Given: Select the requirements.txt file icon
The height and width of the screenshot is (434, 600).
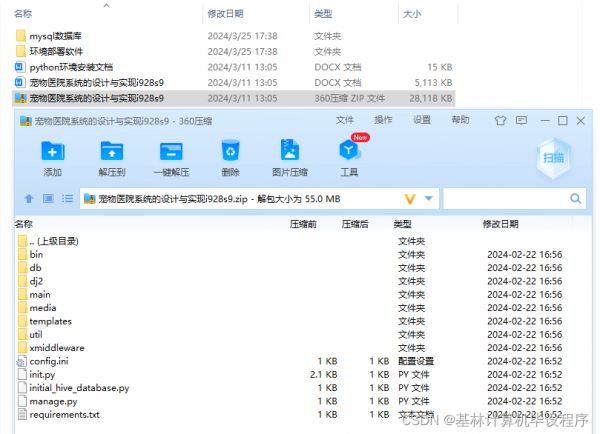Looking at the screenshot, I should coord(22,414).
